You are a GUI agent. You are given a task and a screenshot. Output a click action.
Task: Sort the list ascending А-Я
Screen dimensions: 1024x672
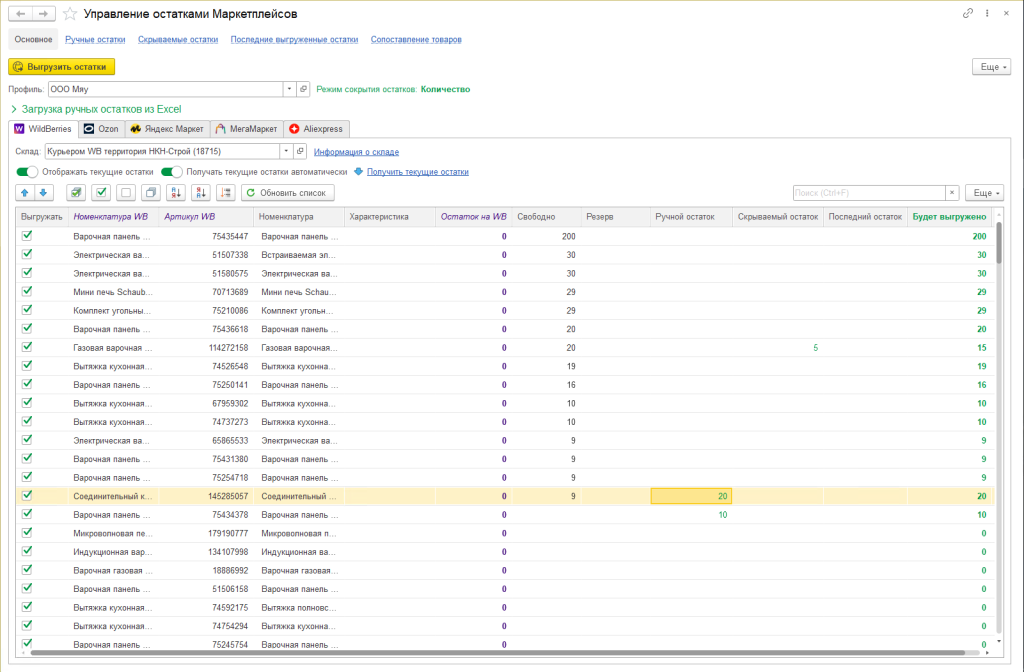tap(176, 193)
